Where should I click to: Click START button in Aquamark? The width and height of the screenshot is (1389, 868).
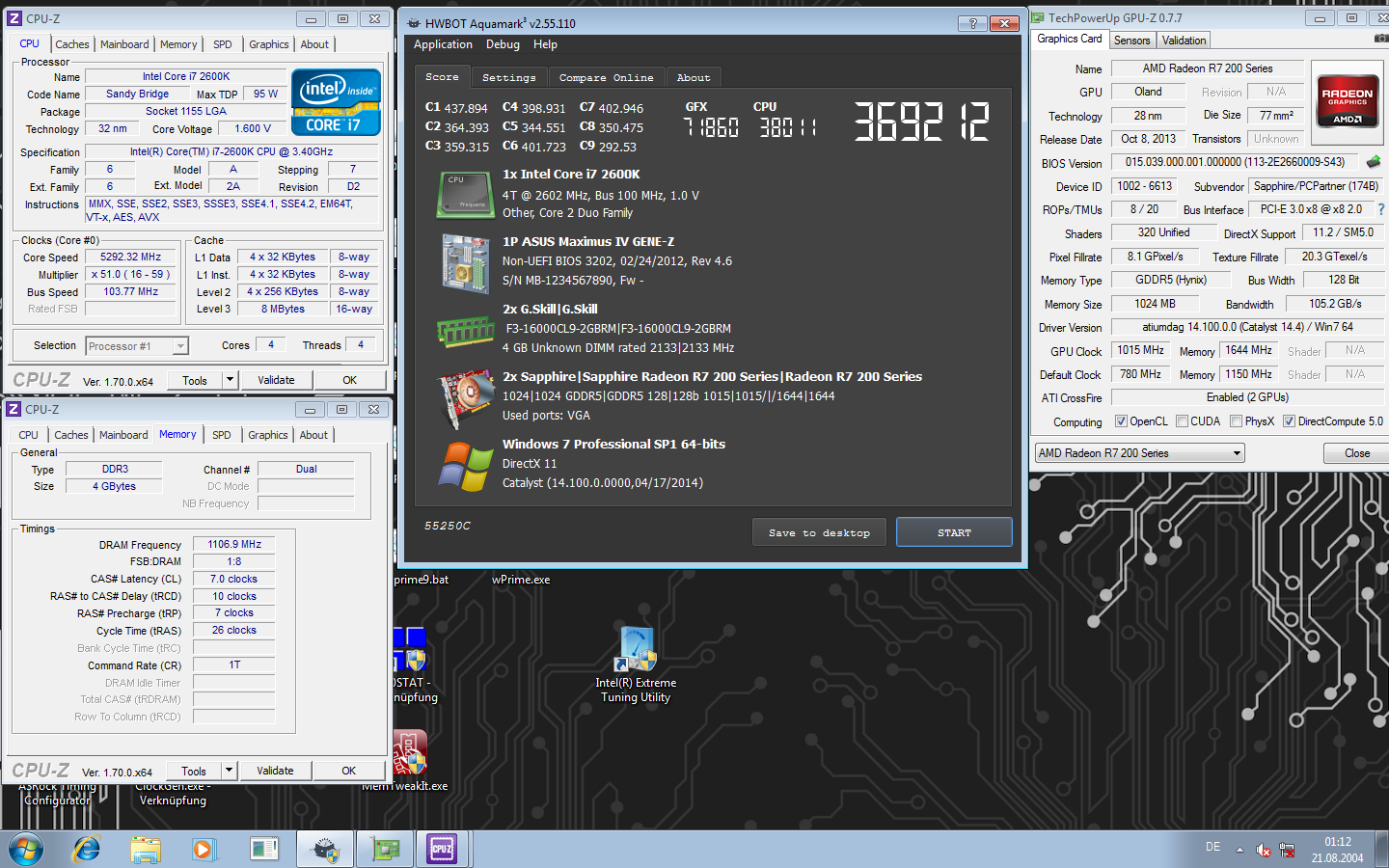point(954,532)
